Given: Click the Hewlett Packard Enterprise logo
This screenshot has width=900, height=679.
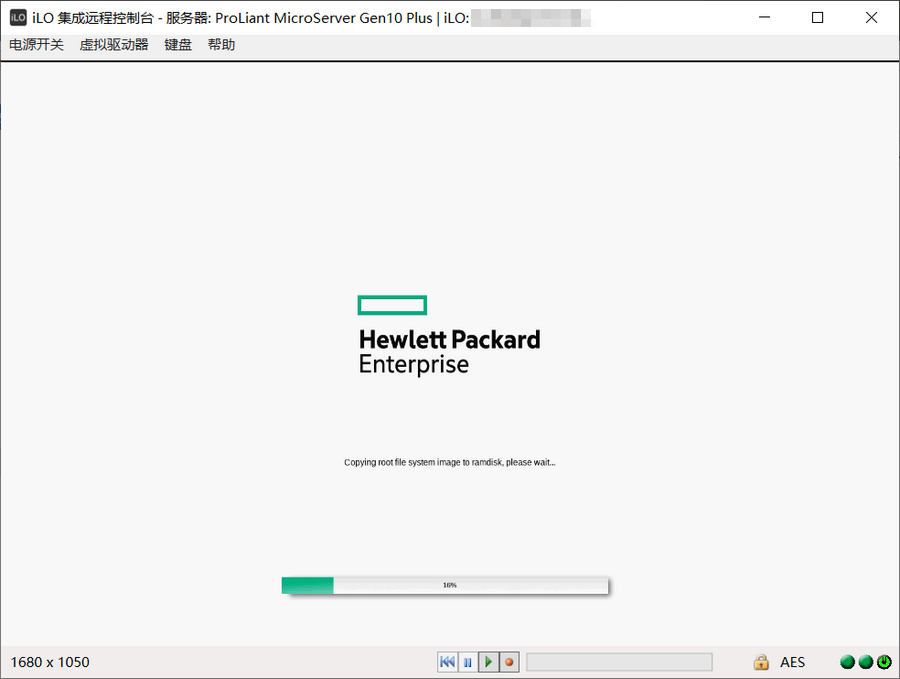Looking at the screenshot, I should (449, 336).
